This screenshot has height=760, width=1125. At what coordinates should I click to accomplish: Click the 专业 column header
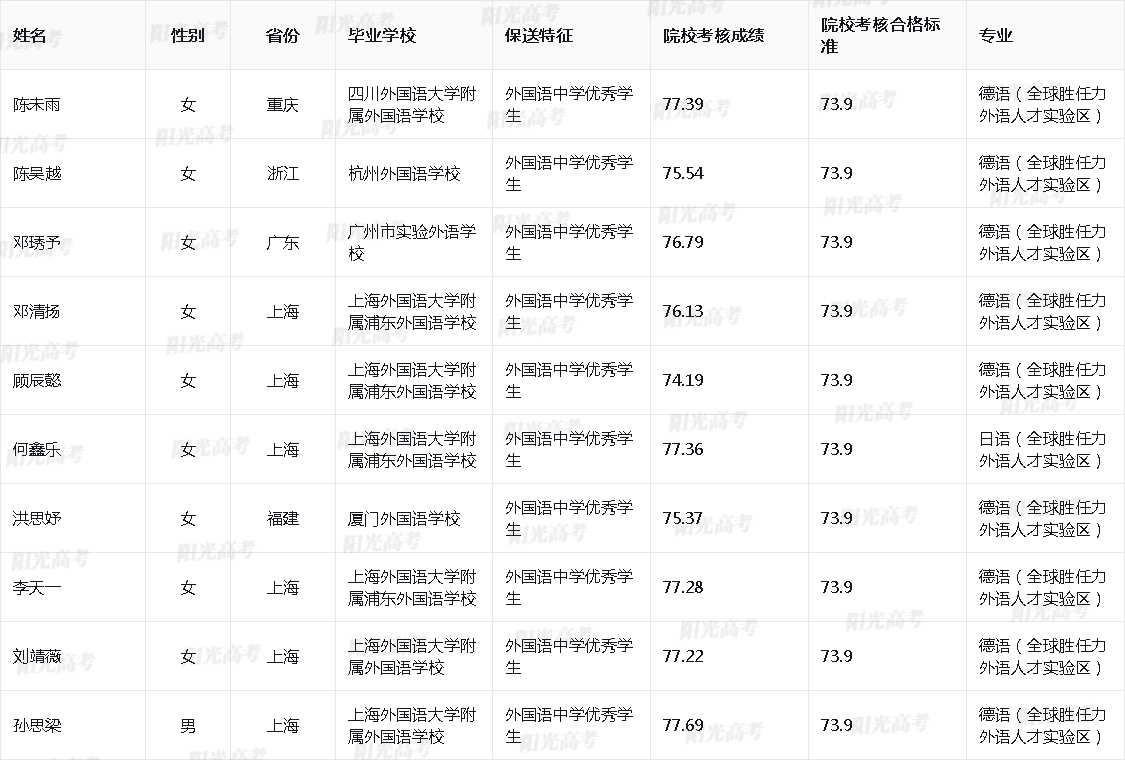point(995,35)
